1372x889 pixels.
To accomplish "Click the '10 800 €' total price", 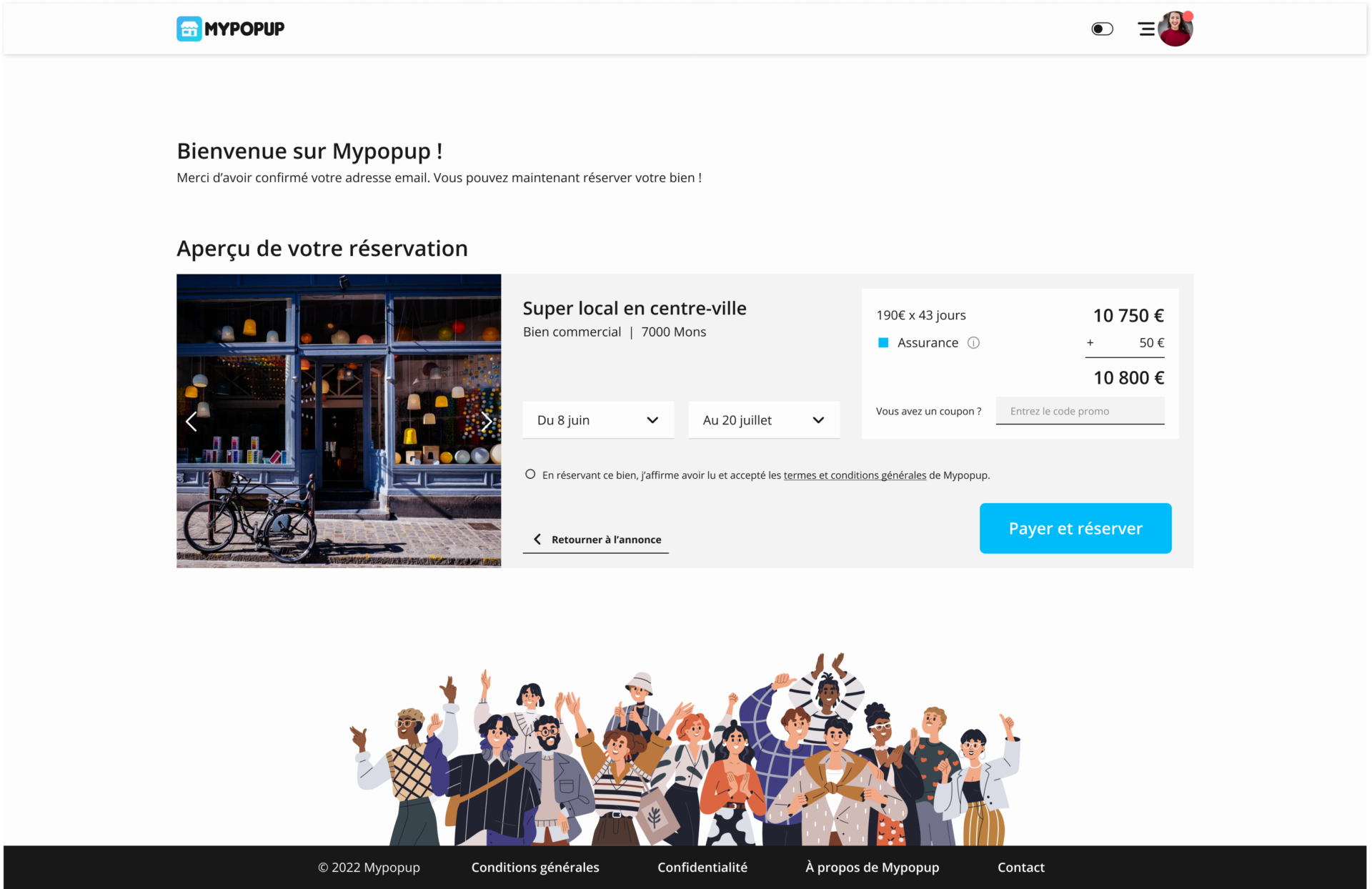I will [1128, 377].
